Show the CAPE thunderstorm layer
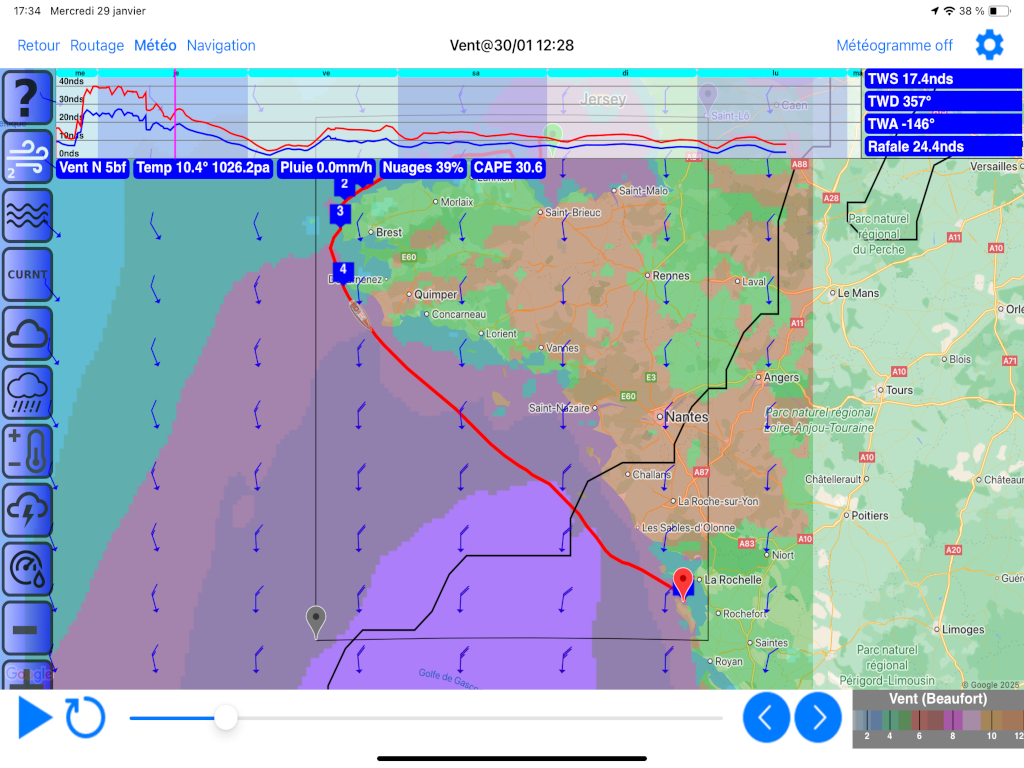 coord(27,510)
